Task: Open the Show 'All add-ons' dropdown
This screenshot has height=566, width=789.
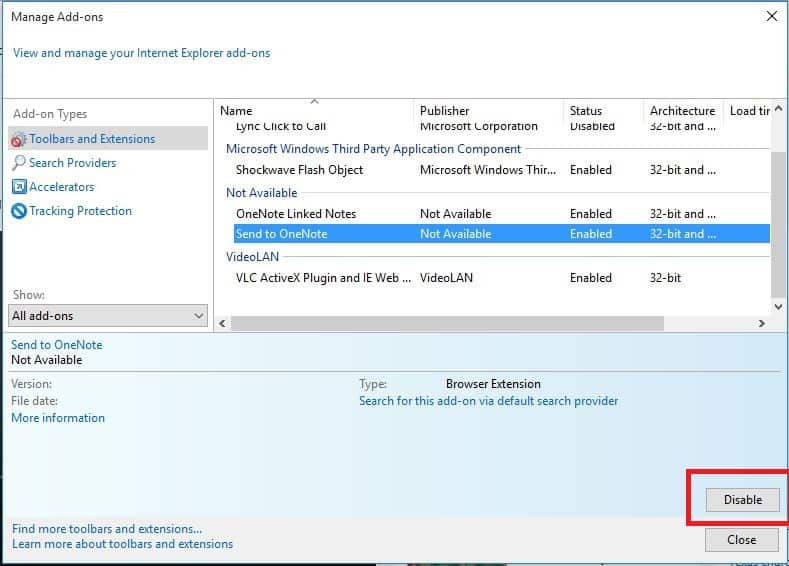Action: point(108,316)
